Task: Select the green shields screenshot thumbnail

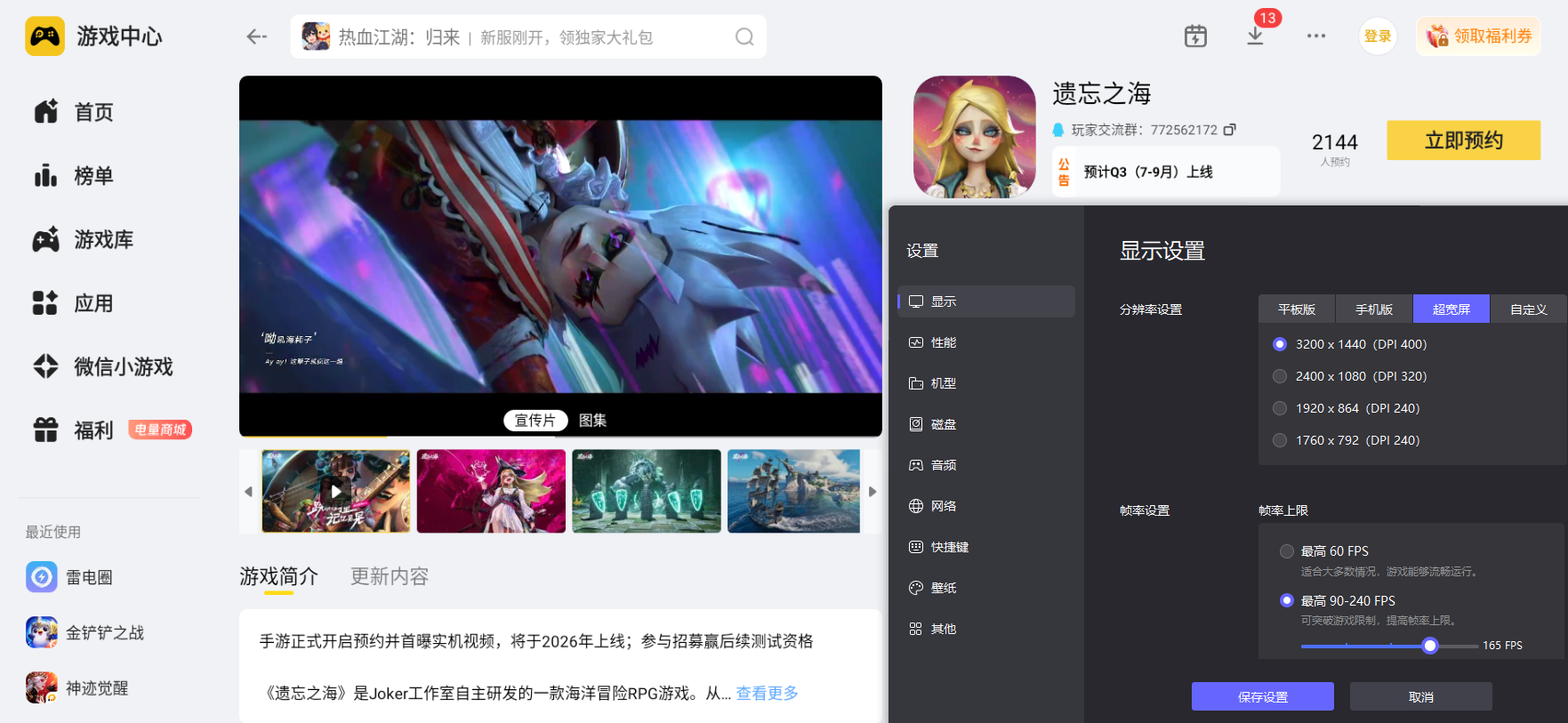Action: (x=647, y=491)
